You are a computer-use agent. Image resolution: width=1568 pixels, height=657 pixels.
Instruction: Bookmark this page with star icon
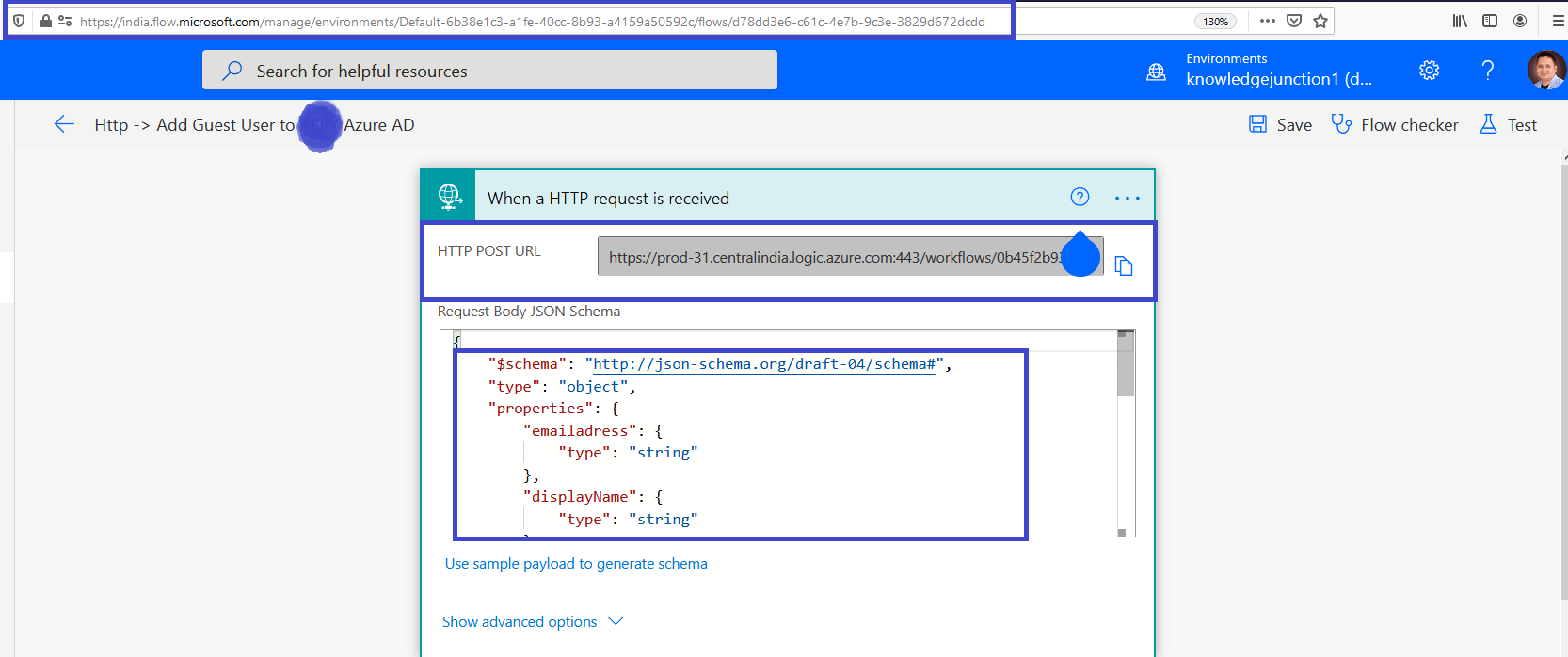coord(1320,21)
